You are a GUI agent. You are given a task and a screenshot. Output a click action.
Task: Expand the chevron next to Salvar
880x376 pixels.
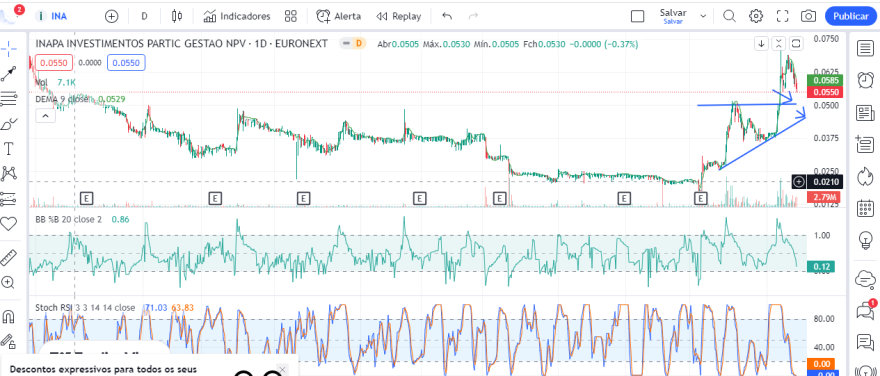pos(703,16)
